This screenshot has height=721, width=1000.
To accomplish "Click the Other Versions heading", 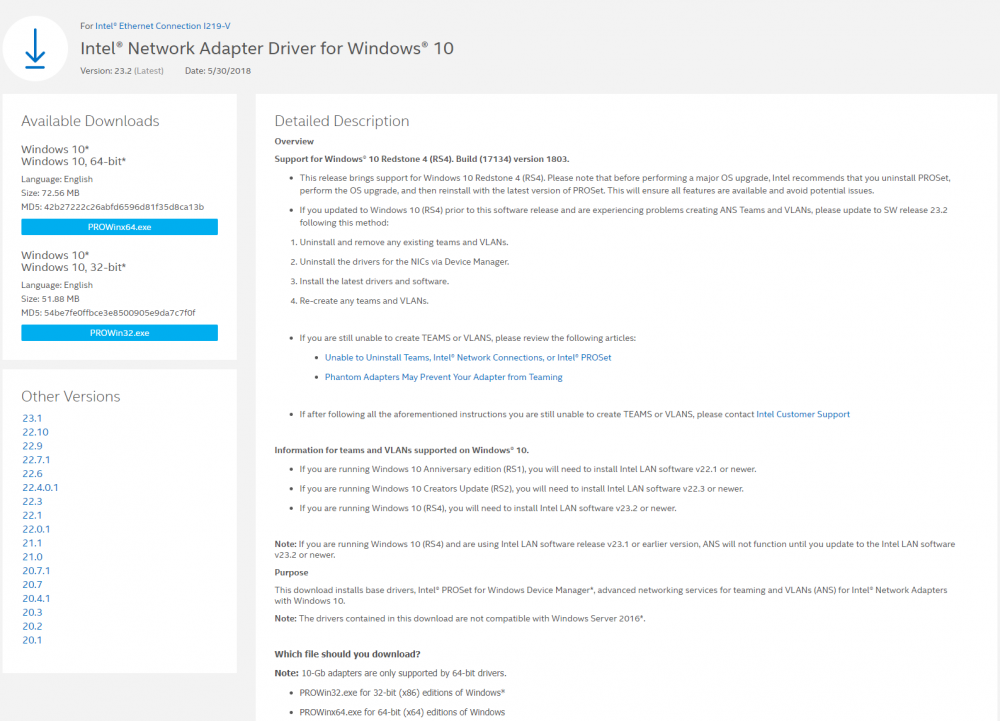I will [71, 397].
